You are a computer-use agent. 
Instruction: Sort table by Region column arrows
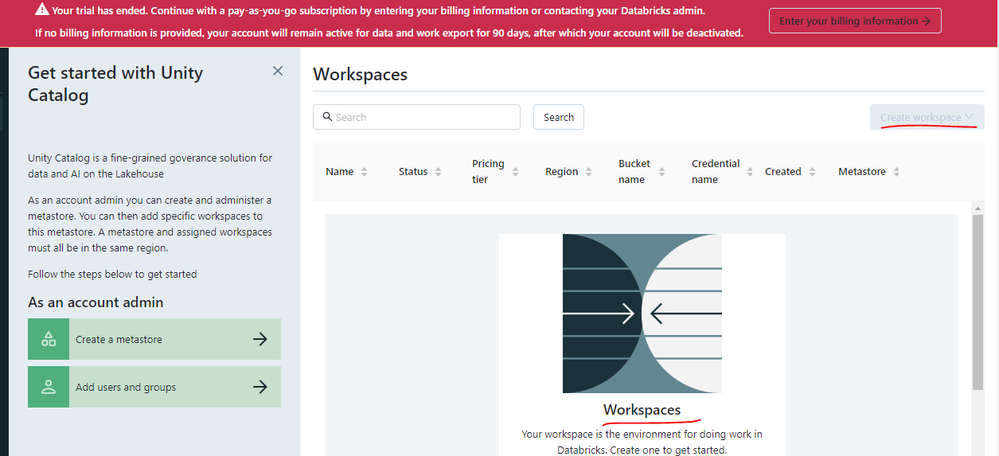pyautogui.click(x=589, y=172)
